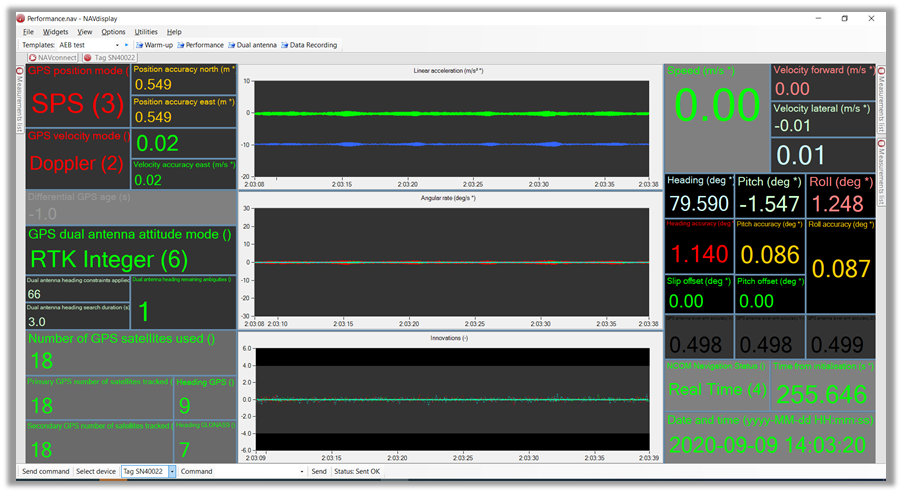This screenshot has width=902, height=493.
Task: Click the Differential GPS age widget
Action: click(131, 208)
